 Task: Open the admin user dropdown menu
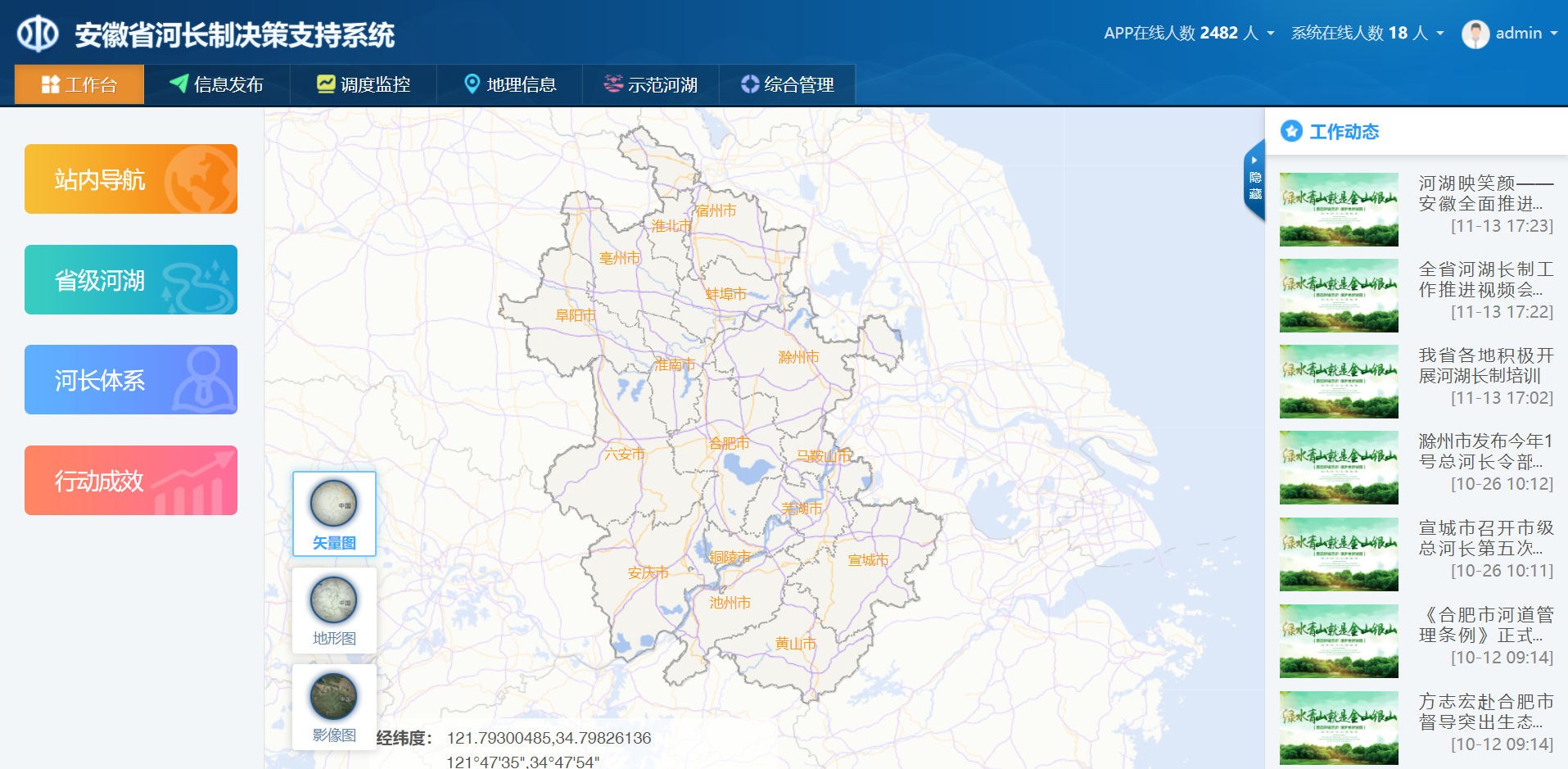(1552, 34)
